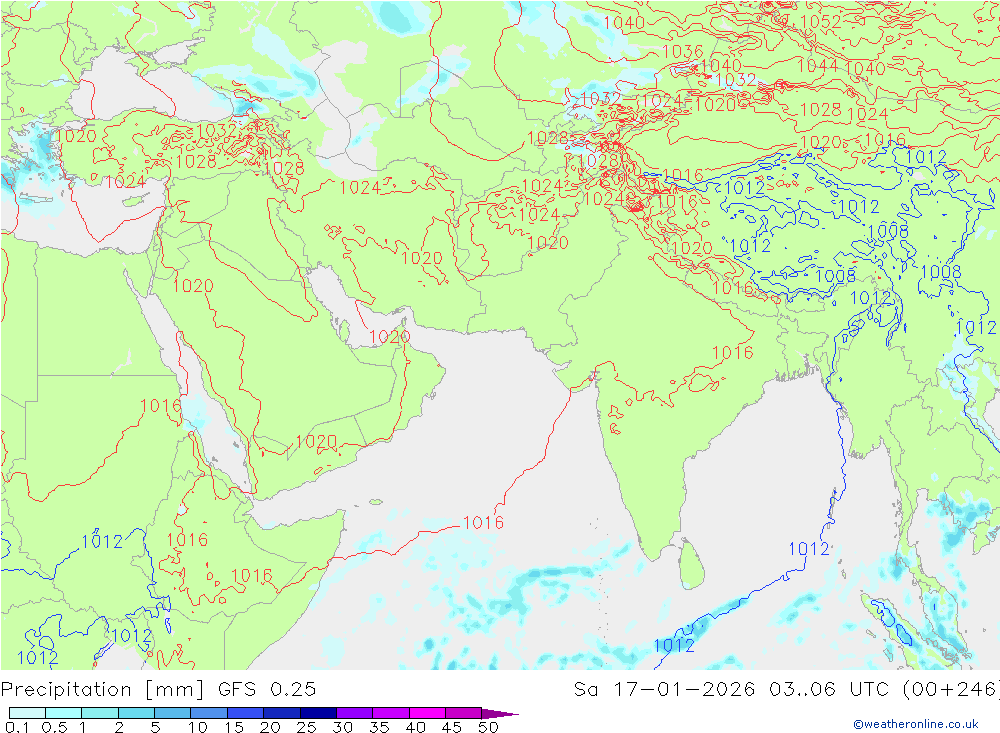
Task: Select the "Sa 17-01-2026" date text
Action: [664, 690]
